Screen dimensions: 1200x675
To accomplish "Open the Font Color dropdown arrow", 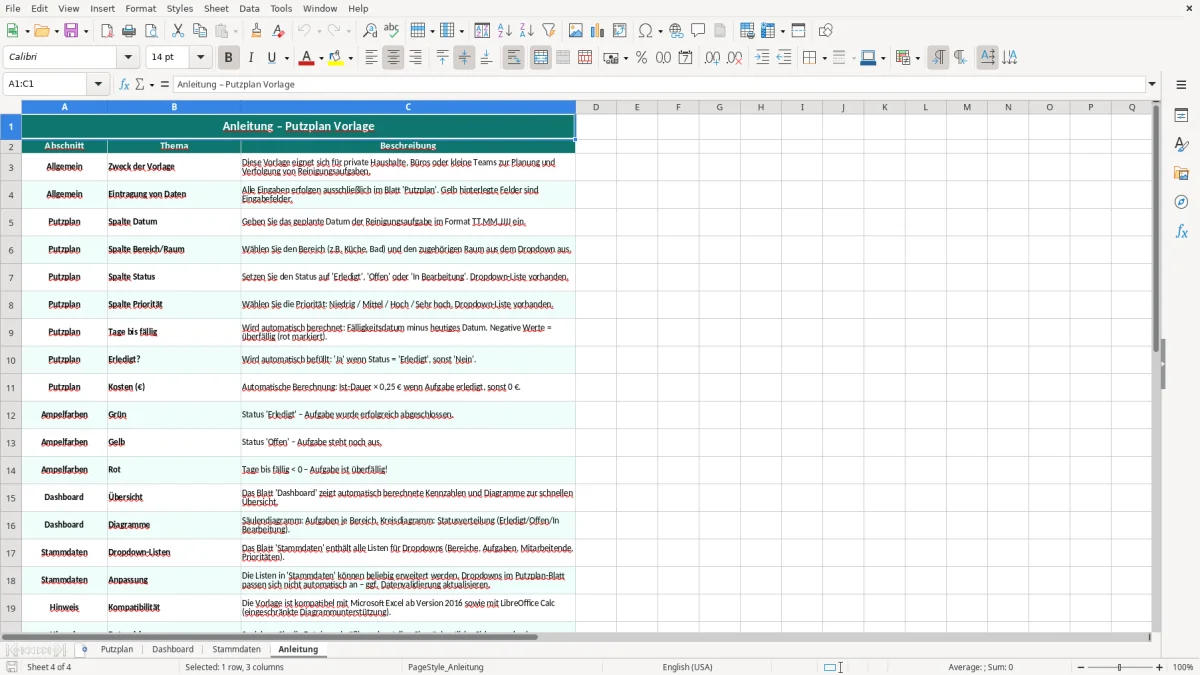I will click(319, 58).
